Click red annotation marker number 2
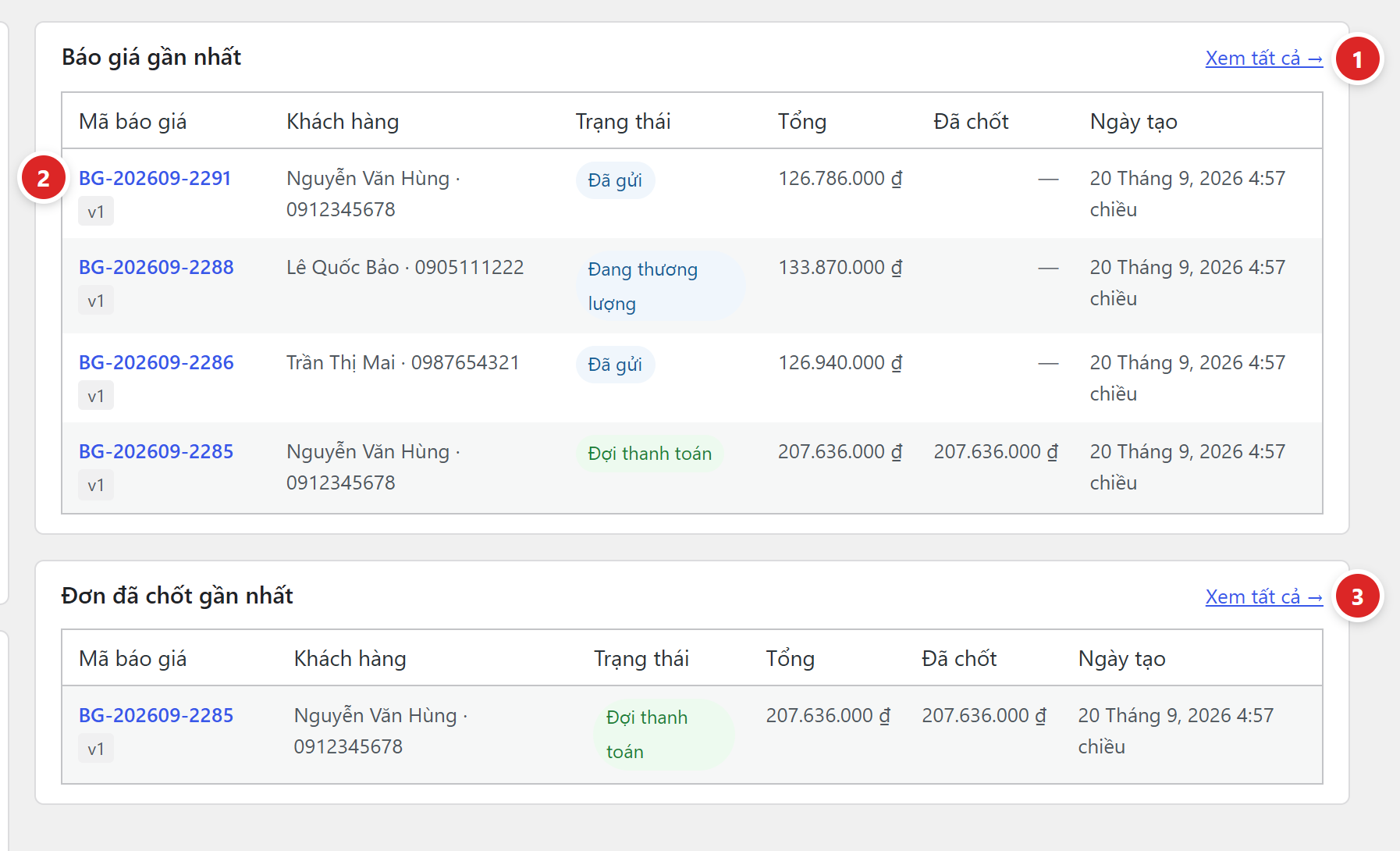 pyautogui.click(x=44, y=178)
